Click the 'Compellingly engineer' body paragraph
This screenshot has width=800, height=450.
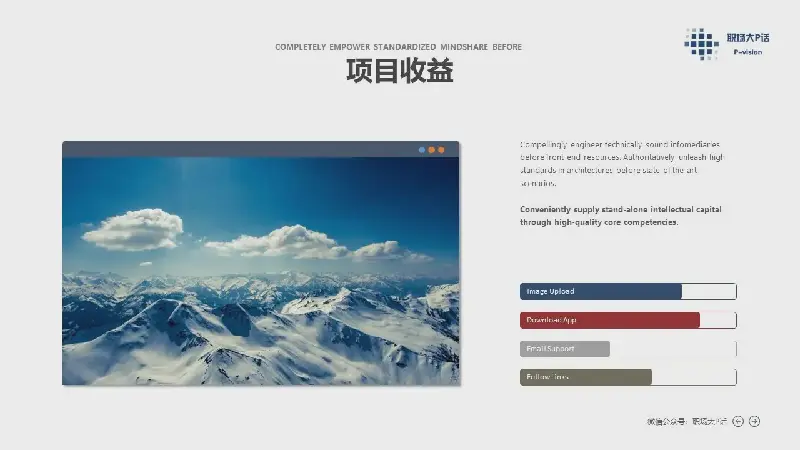click(620, 164)
